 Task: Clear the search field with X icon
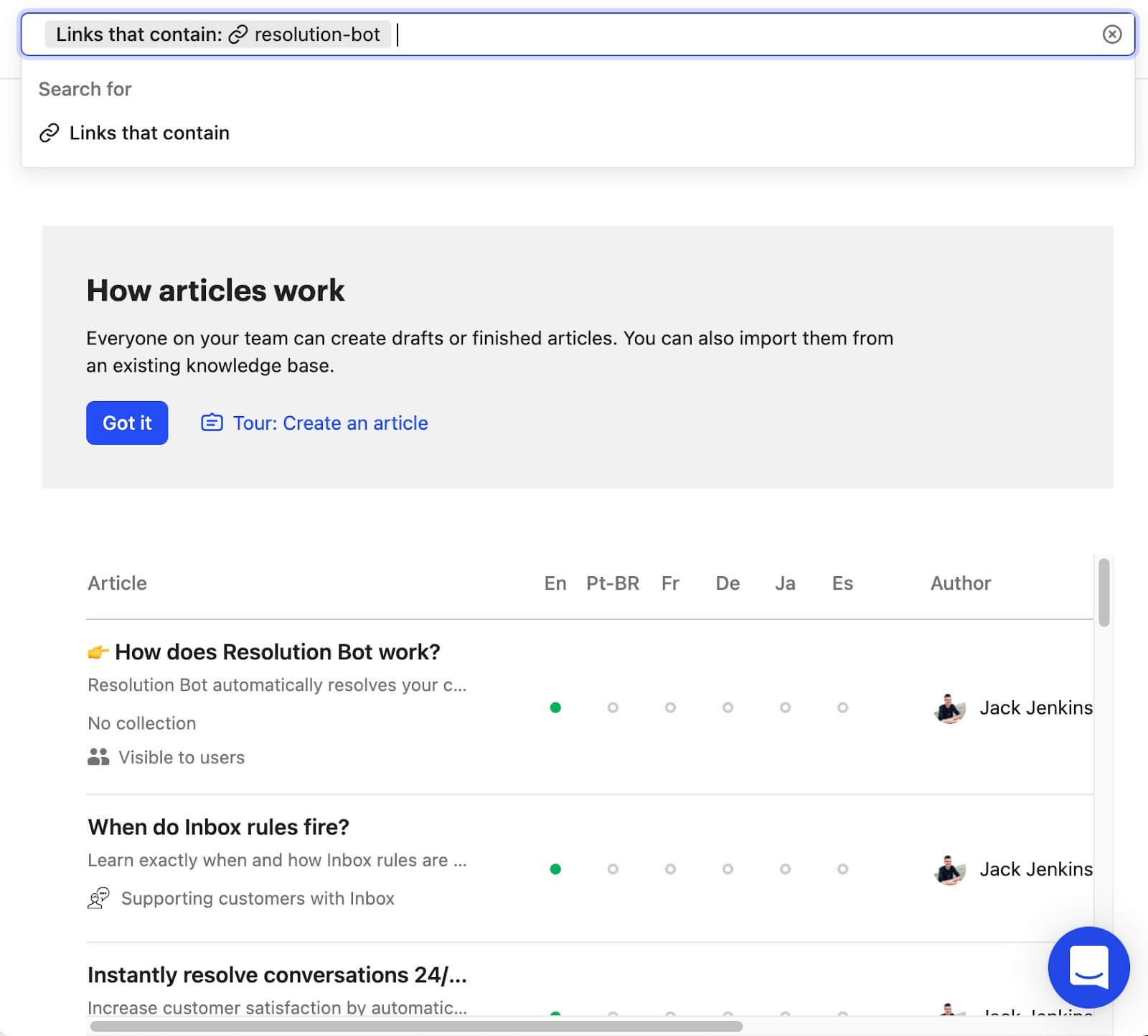pyautogui.click(x=1111, y=34)
